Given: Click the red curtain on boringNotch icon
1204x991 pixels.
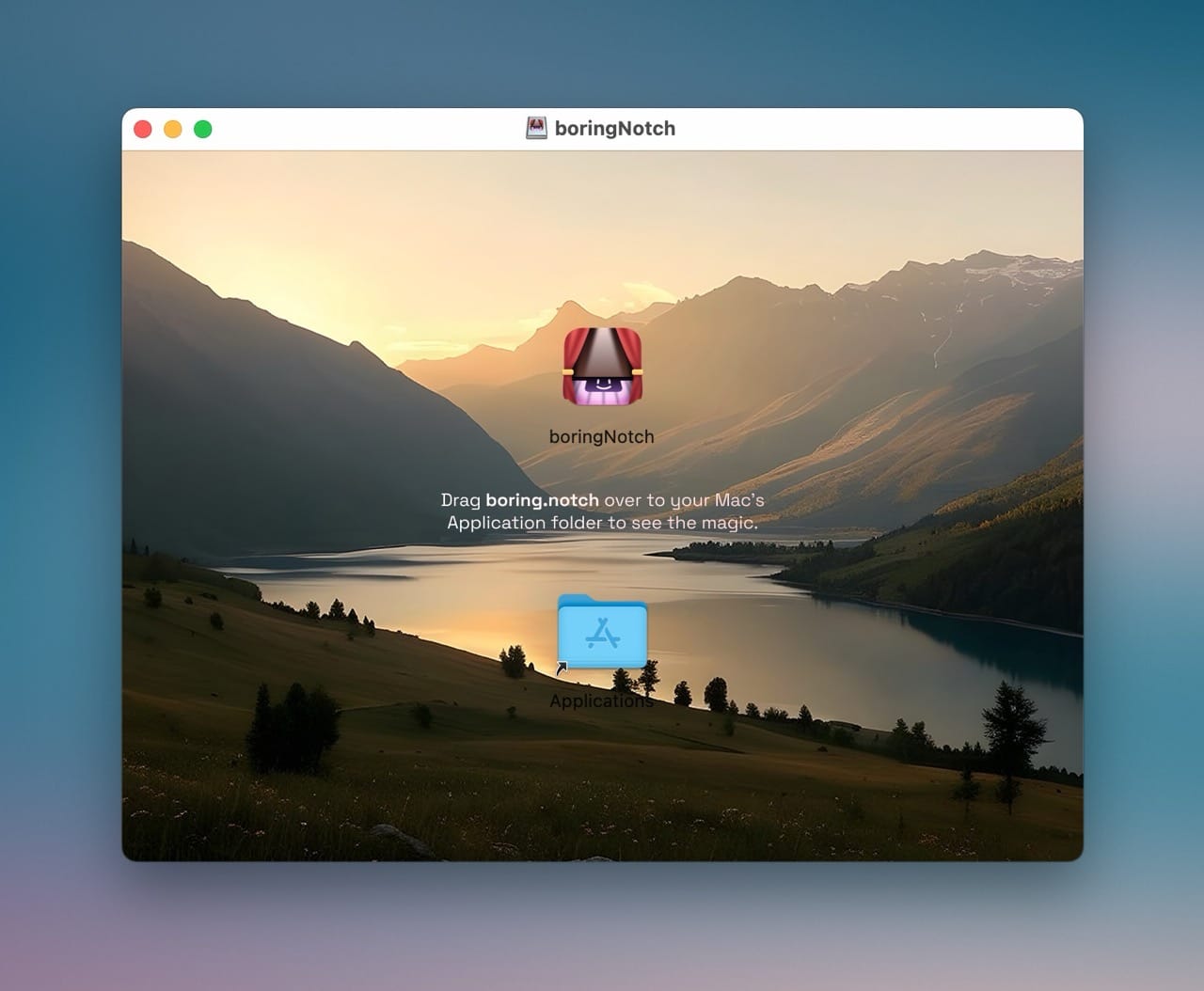Looking at the screenshot, I should click(x=576, y=357).
